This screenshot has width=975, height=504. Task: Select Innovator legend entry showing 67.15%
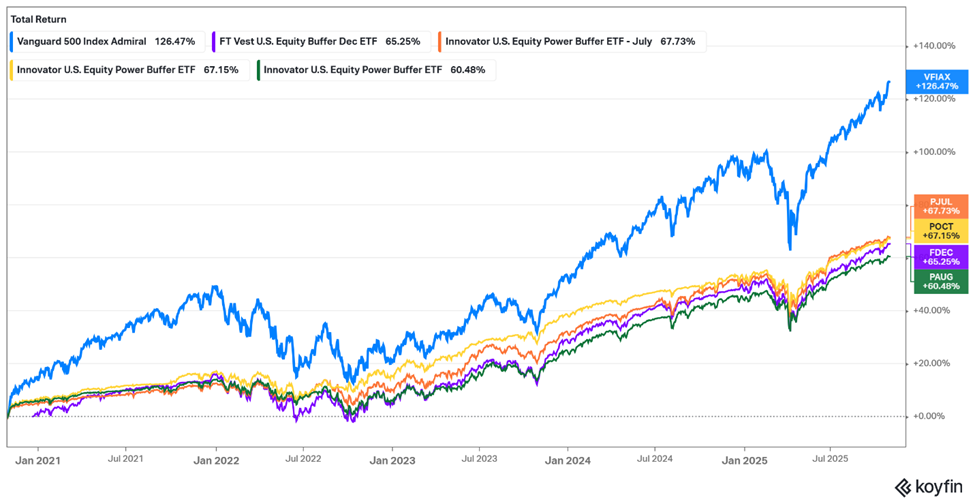tap(126, 70)
